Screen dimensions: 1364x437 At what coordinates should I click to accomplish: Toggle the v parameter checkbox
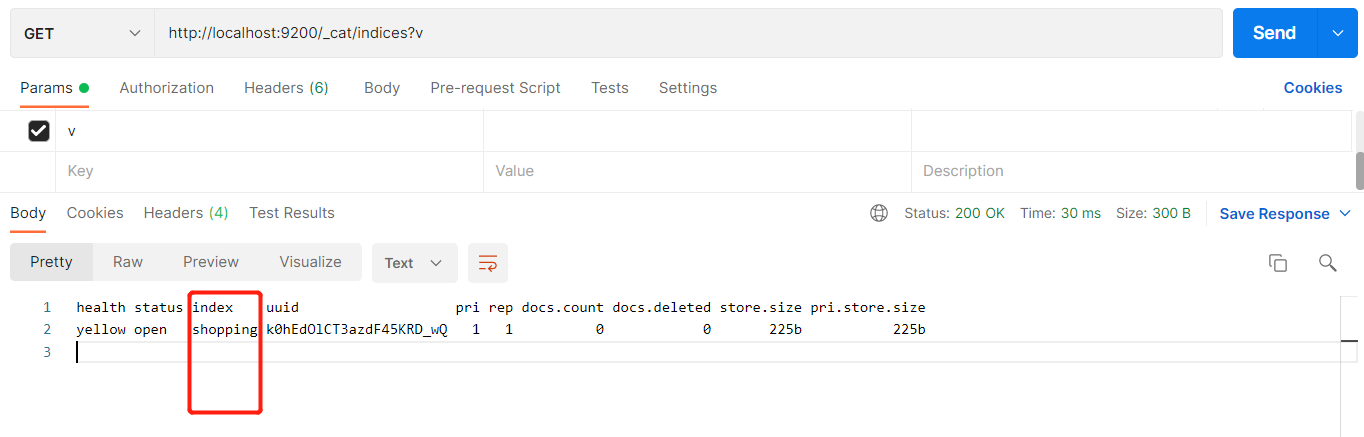(39, 131)
